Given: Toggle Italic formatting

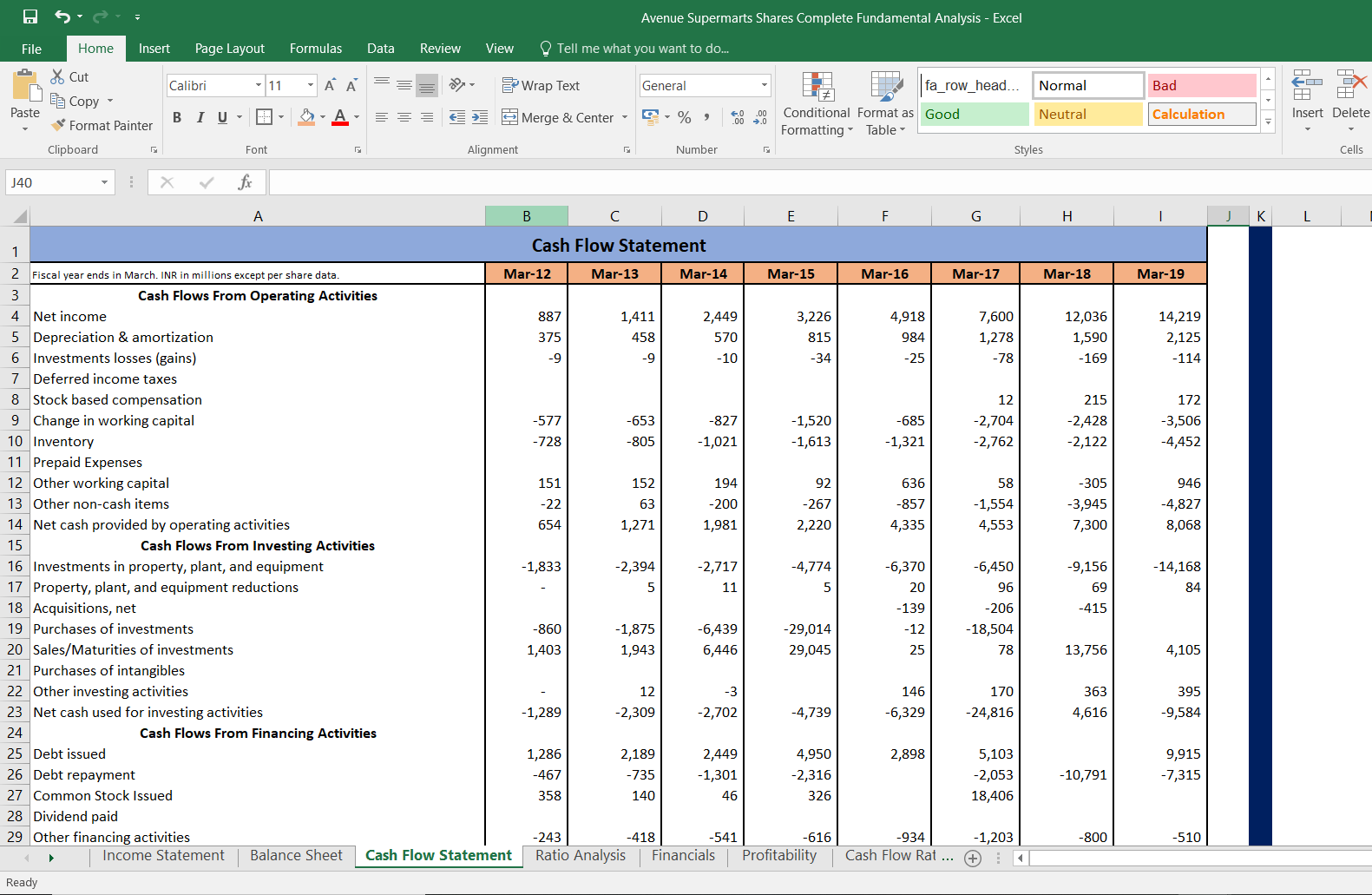Looking at the screenshot, I should coord(200,117).
